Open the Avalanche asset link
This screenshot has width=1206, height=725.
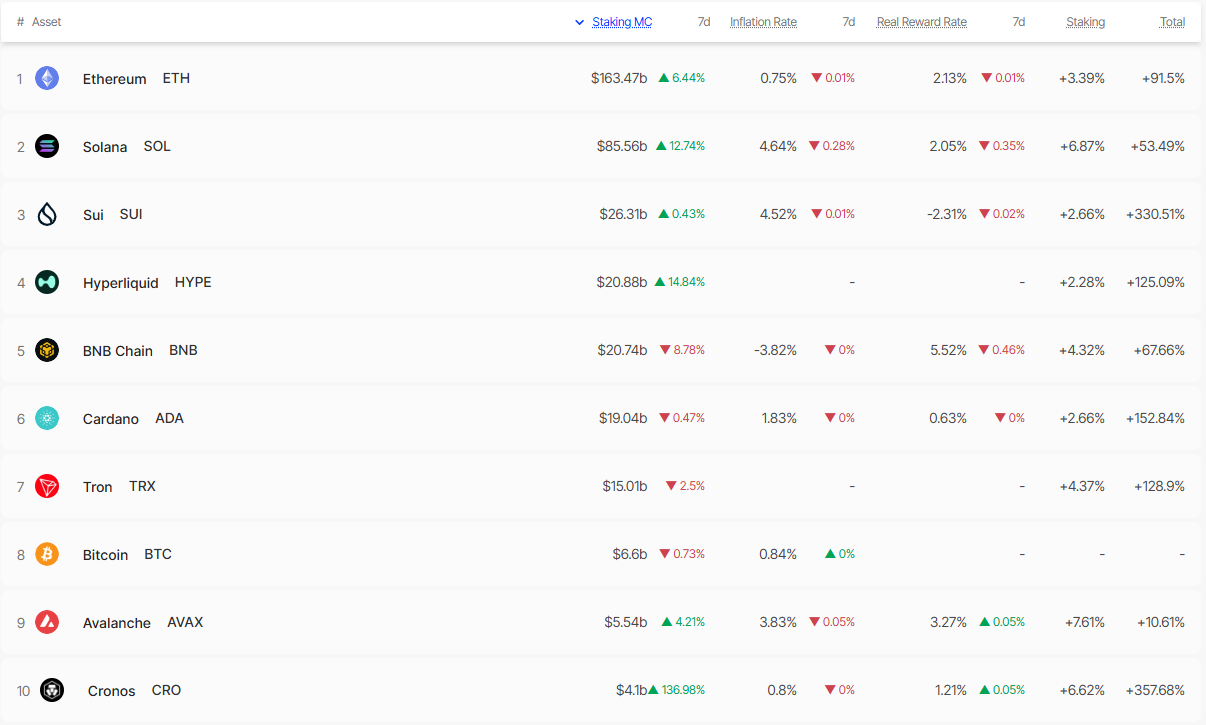tap(117, 623)
